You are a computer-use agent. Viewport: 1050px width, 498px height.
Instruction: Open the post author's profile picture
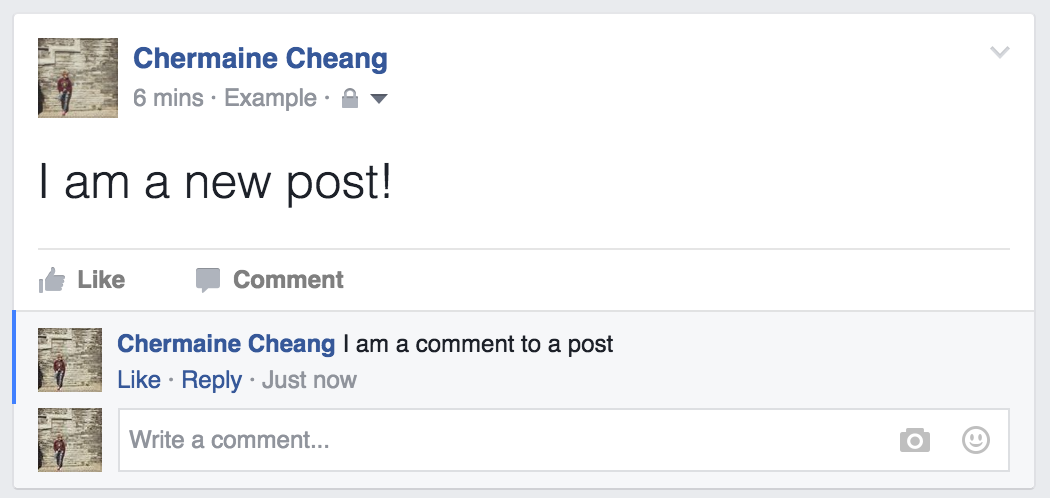tap(78, 78)
